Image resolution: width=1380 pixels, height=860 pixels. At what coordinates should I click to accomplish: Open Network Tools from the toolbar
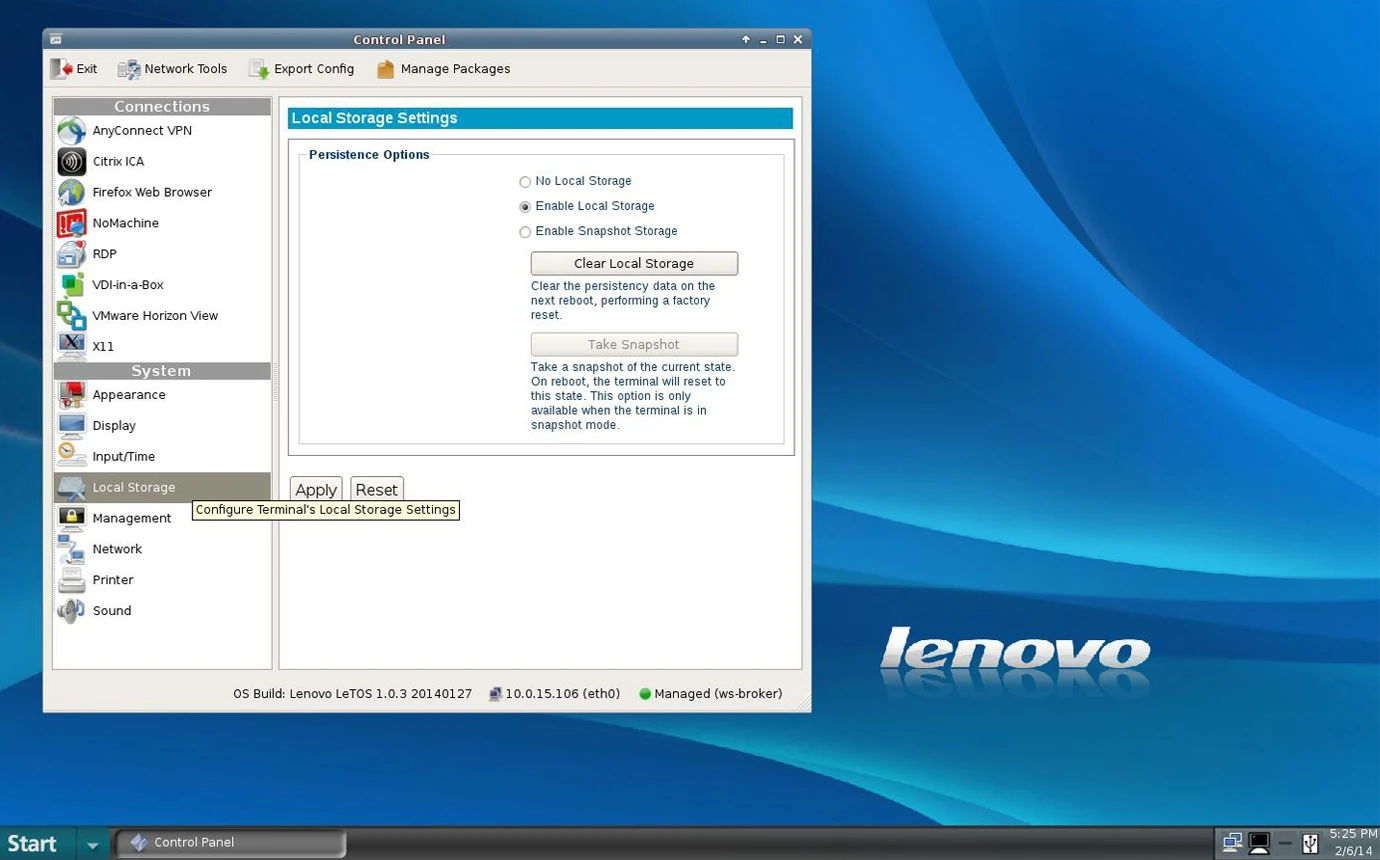(172, 68)
